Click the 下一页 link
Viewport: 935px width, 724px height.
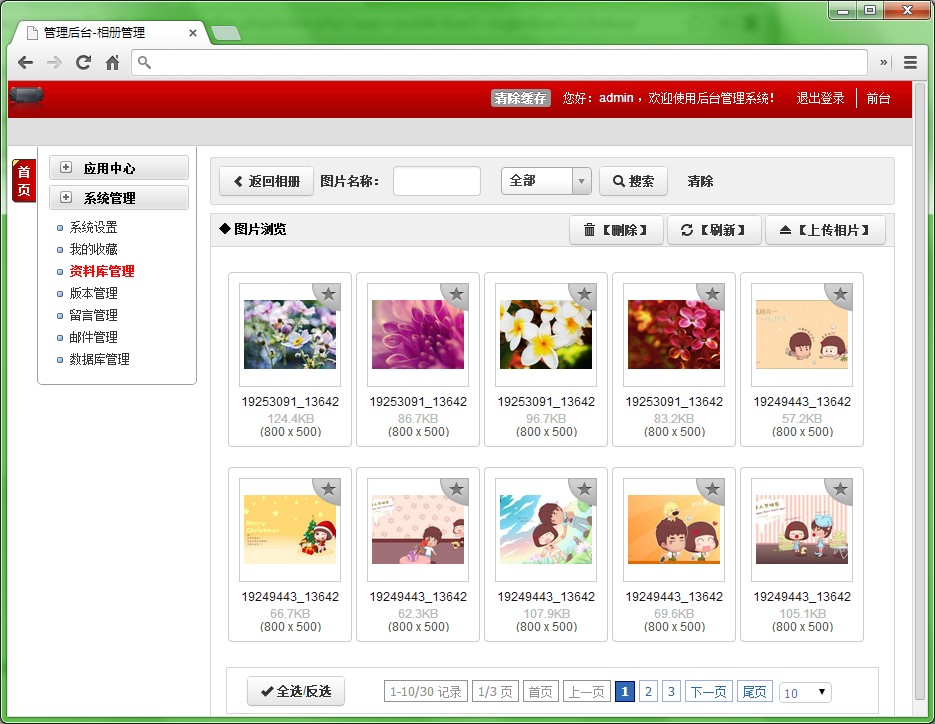708,691
